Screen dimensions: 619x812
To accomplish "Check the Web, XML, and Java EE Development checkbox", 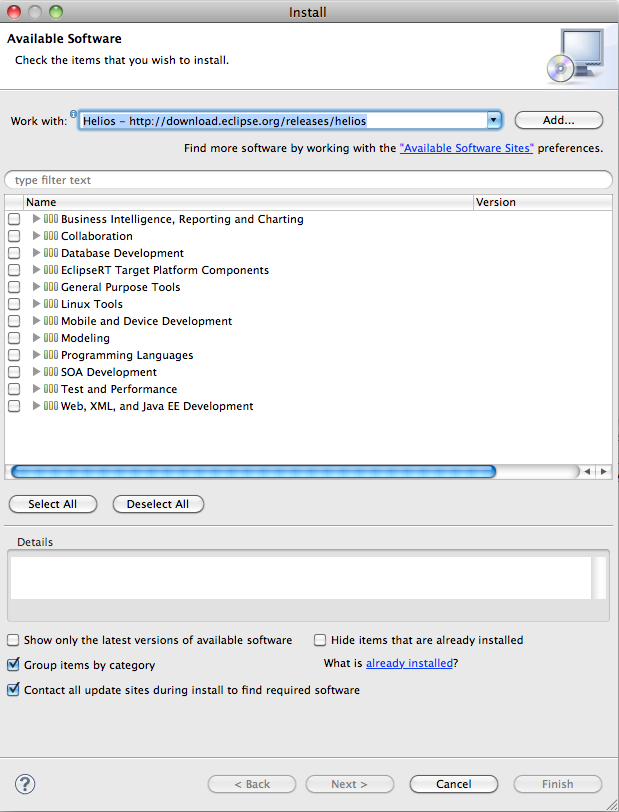I will pyautogui.click(x=14, y=406).
